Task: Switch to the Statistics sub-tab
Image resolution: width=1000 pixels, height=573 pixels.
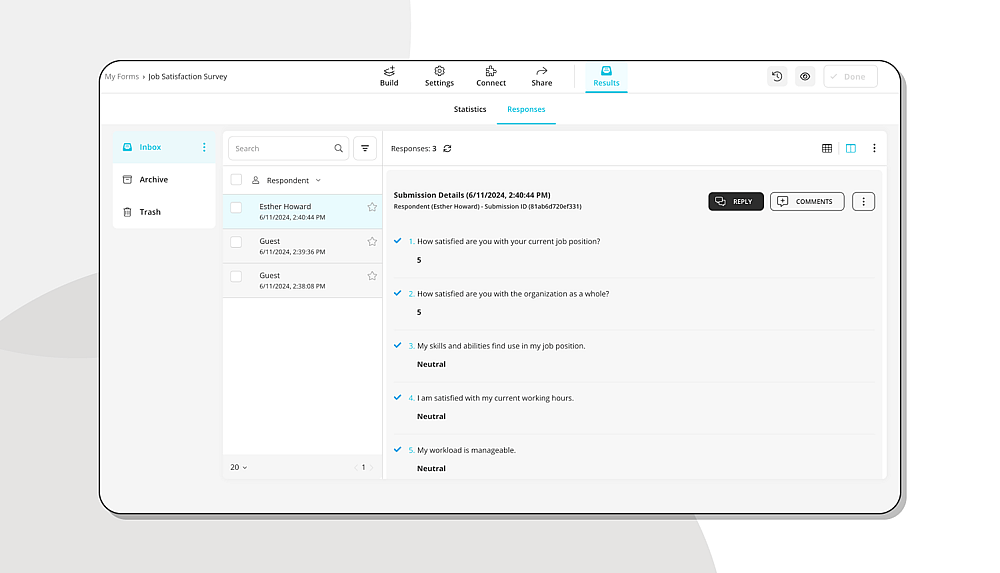Action: pos(470,109)
